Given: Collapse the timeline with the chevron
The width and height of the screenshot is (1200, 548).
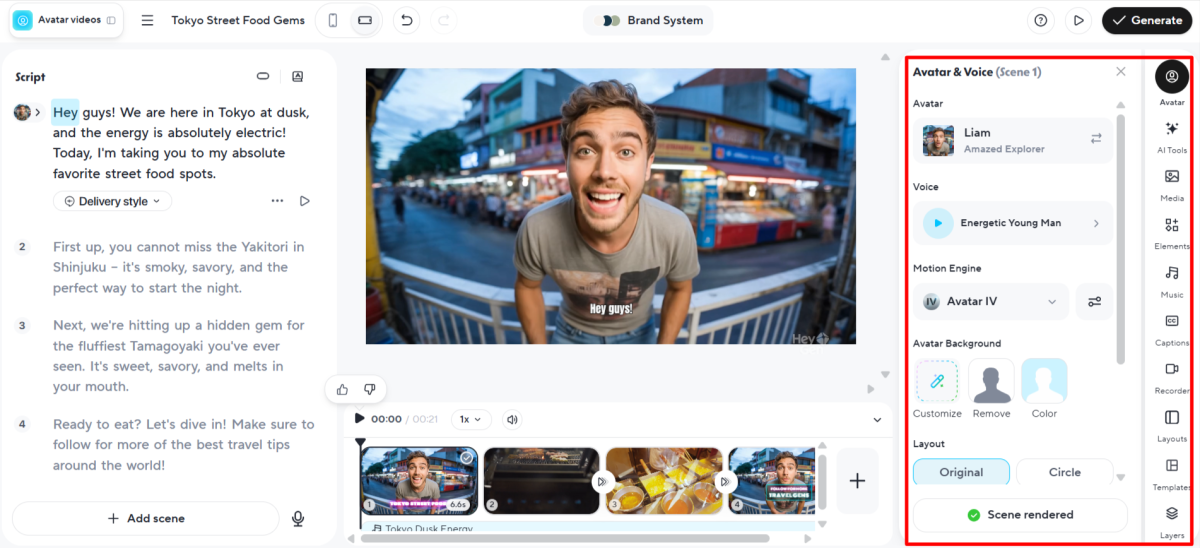Looking at the screenshot, I should (877, 420).
